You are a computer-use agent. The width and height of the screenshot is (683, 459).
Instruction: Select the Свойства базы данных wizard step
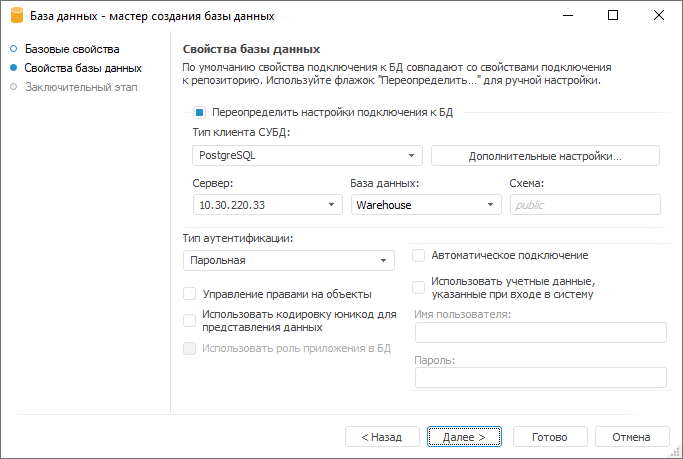(82, 68)
